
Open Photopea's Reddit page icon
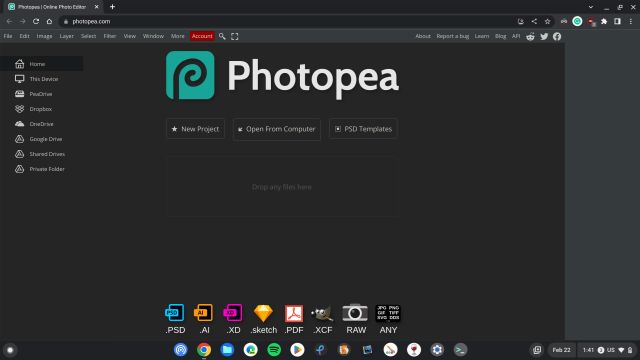(x=530, y=36)
